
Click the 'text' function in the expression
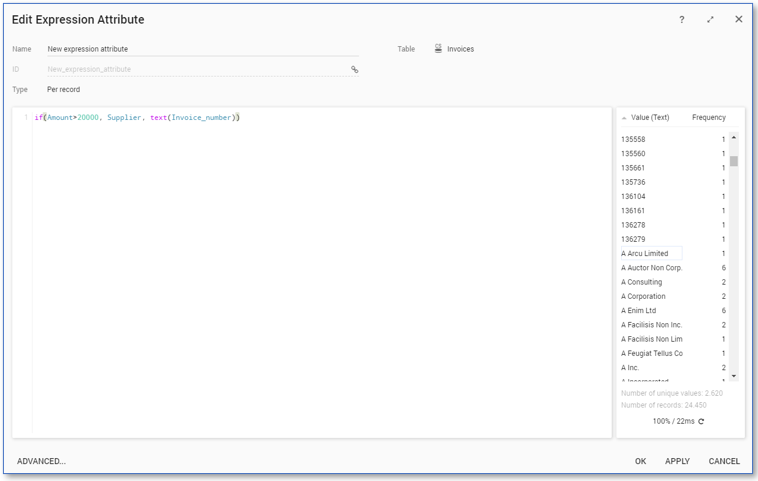159,117
